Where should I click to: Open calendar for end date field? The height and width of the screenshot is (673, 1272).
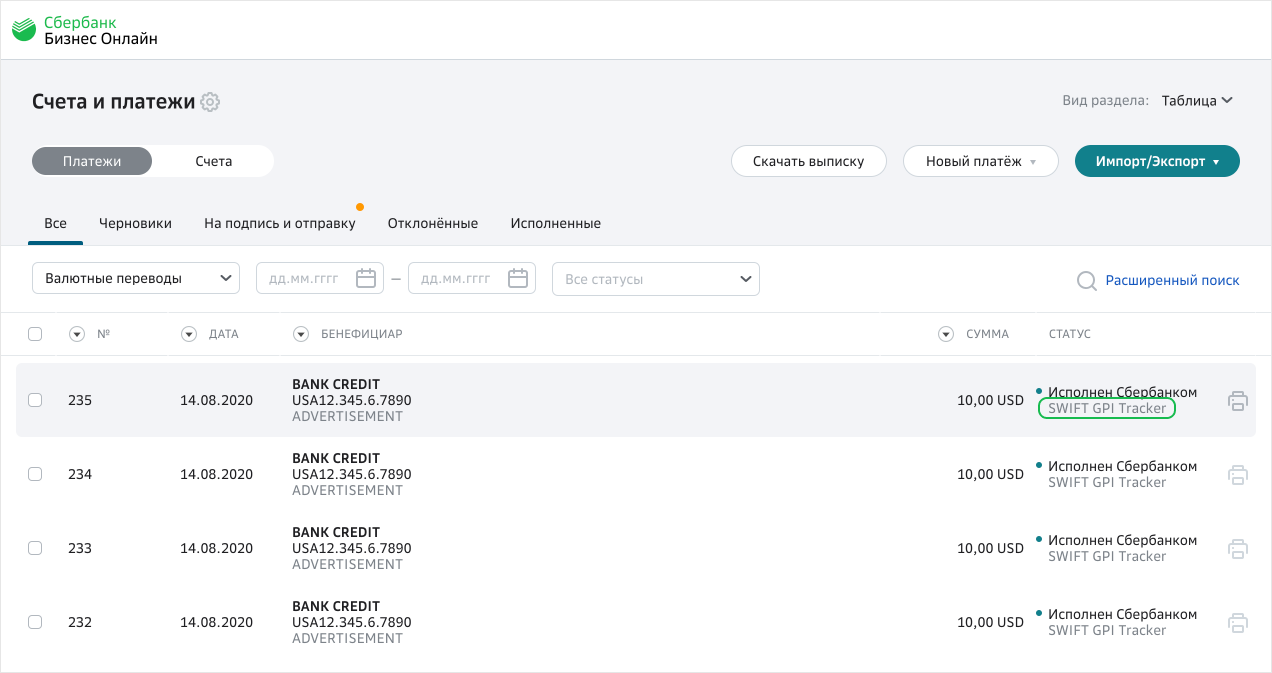pos(517,279)
